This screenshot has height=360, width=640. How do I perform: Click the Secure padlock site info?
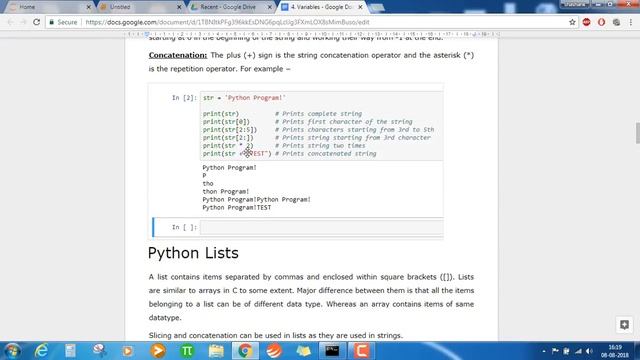(x=63, y=22)
